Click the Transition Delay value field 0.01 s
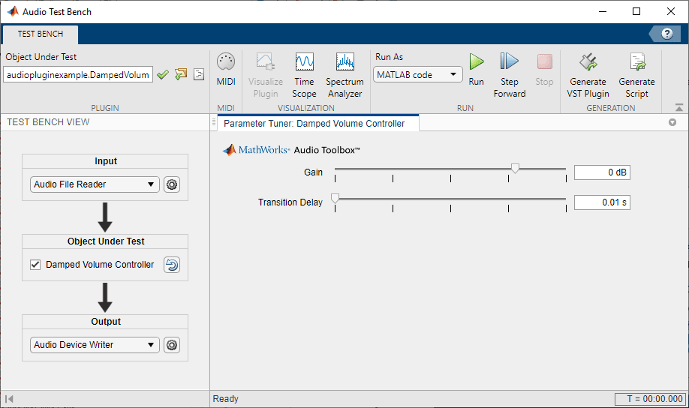Image resolution: width=689 pixels, height=408 pixels. click(602, 202)
